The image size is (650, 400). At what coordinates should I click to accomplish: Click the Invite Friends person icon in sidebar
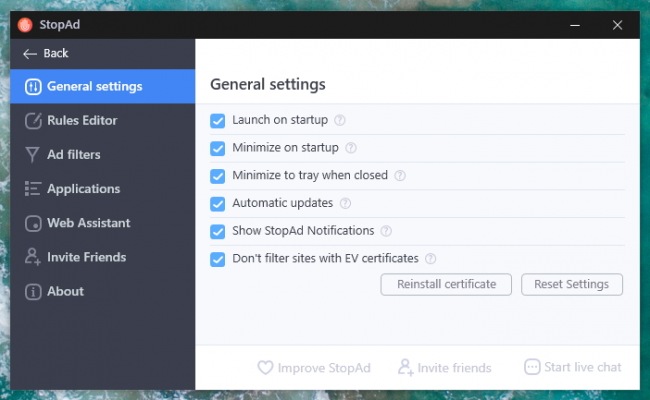[x=32, y=257]
